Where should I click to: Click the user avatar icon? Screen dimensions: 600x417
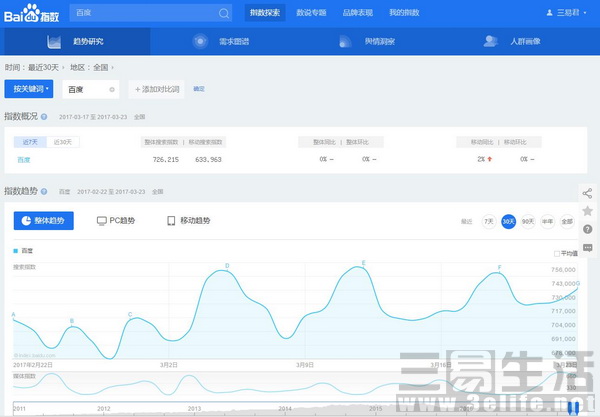coord(549,13)
